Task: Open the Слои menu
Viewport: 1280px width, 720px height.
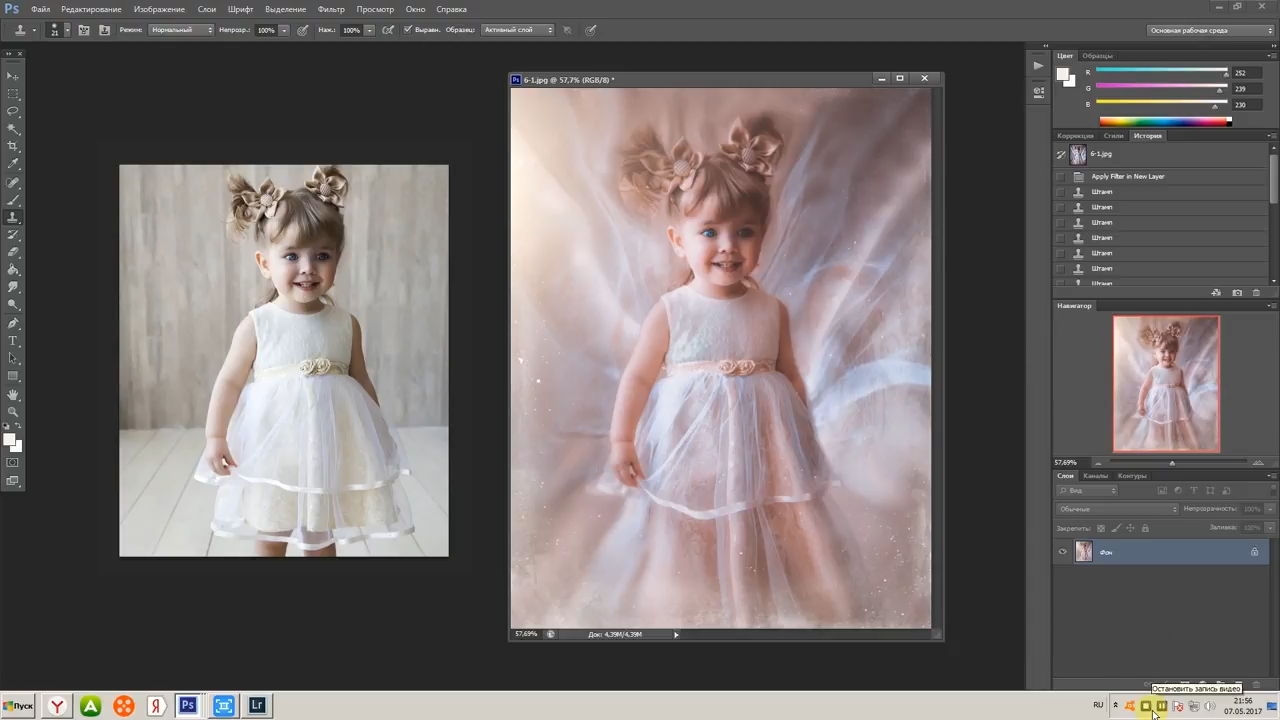Action: click(x=207, y=9)
